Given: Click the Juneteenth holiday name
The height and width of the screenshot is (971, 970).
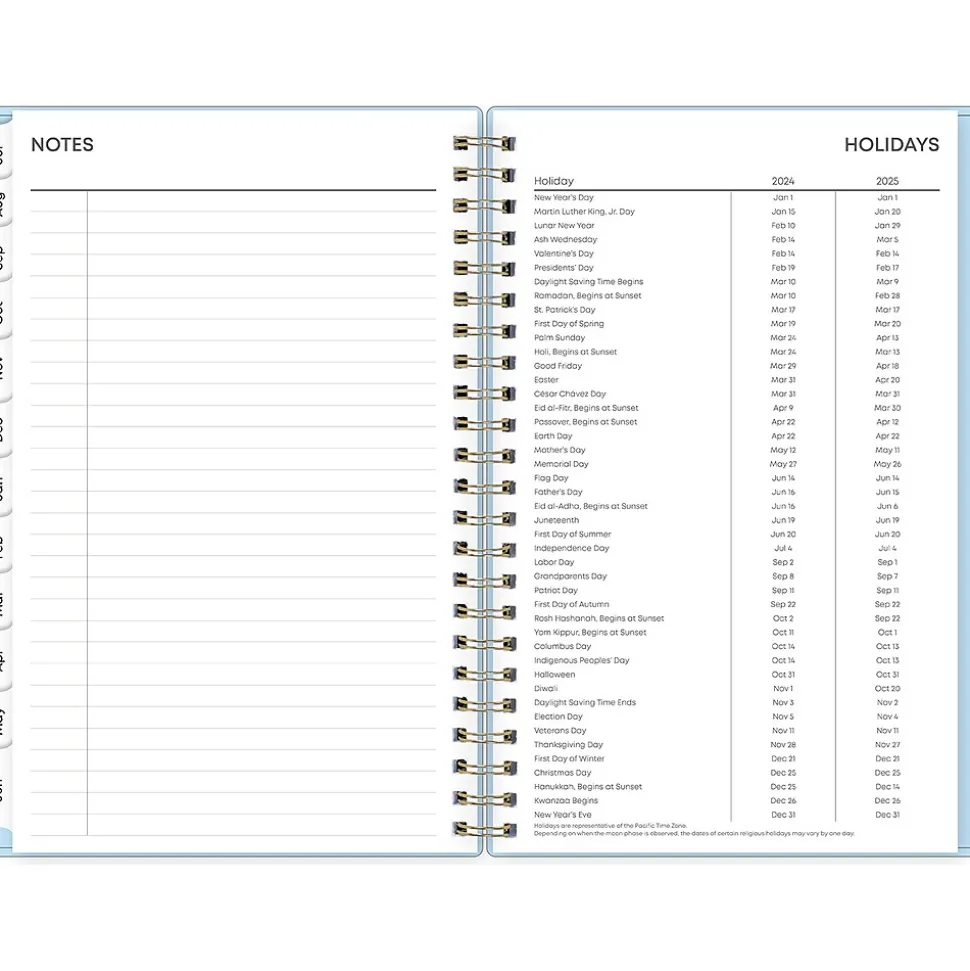Looking at the screenshot, I should (556, 520).
